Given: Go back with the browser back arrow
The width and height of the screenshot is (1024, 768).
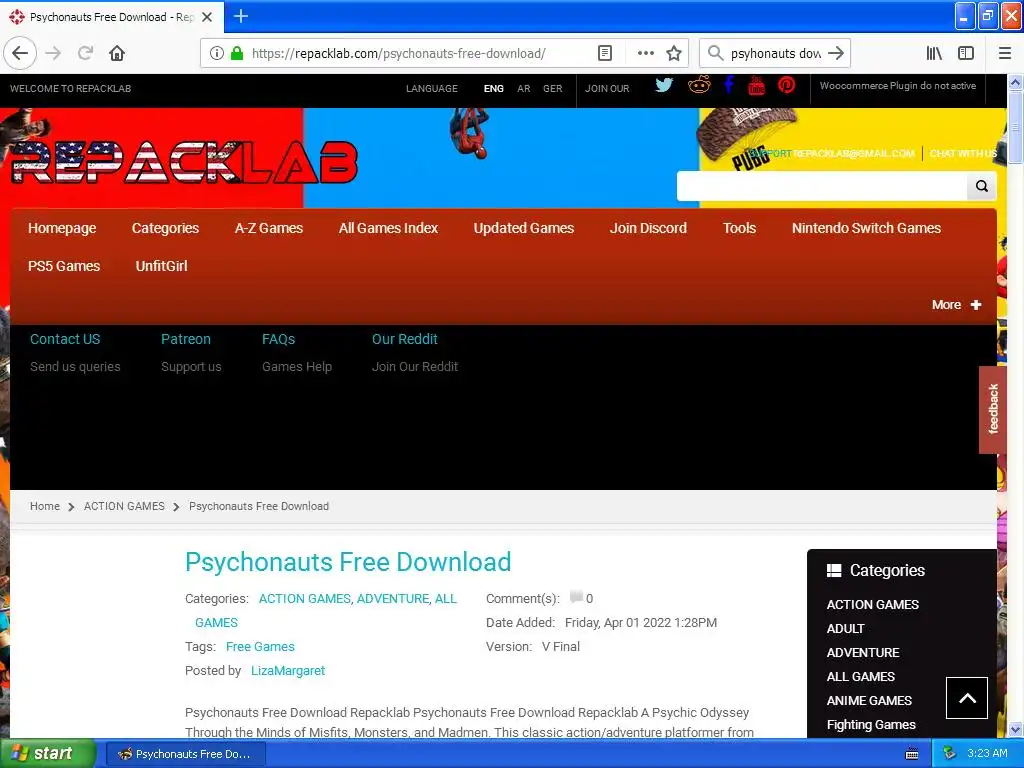Looking at the screenshot, I should pos(20,53).
